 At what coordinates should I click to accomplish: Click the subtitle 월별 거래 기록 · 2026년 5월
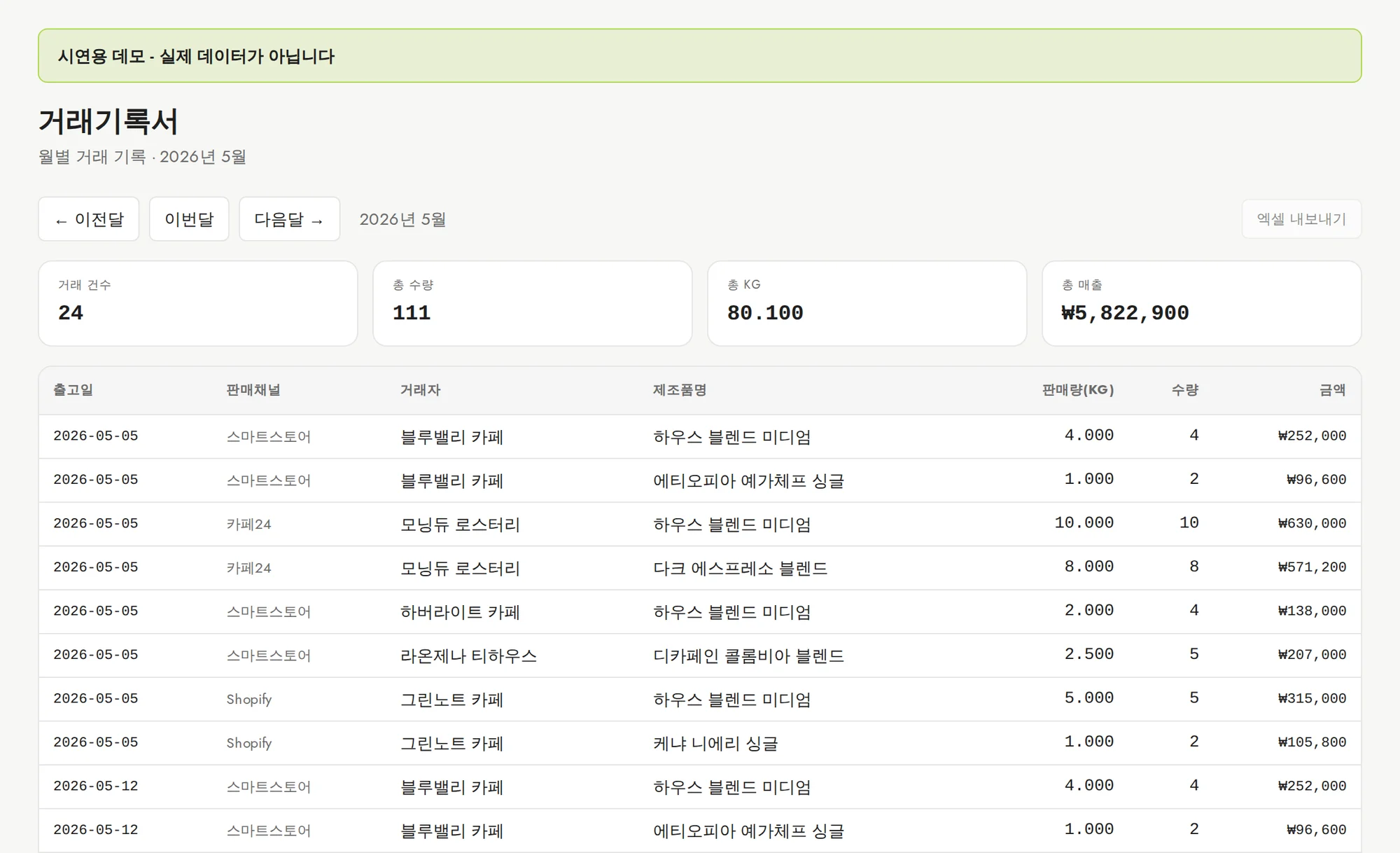pyautogui.click(x=142, y=157)
